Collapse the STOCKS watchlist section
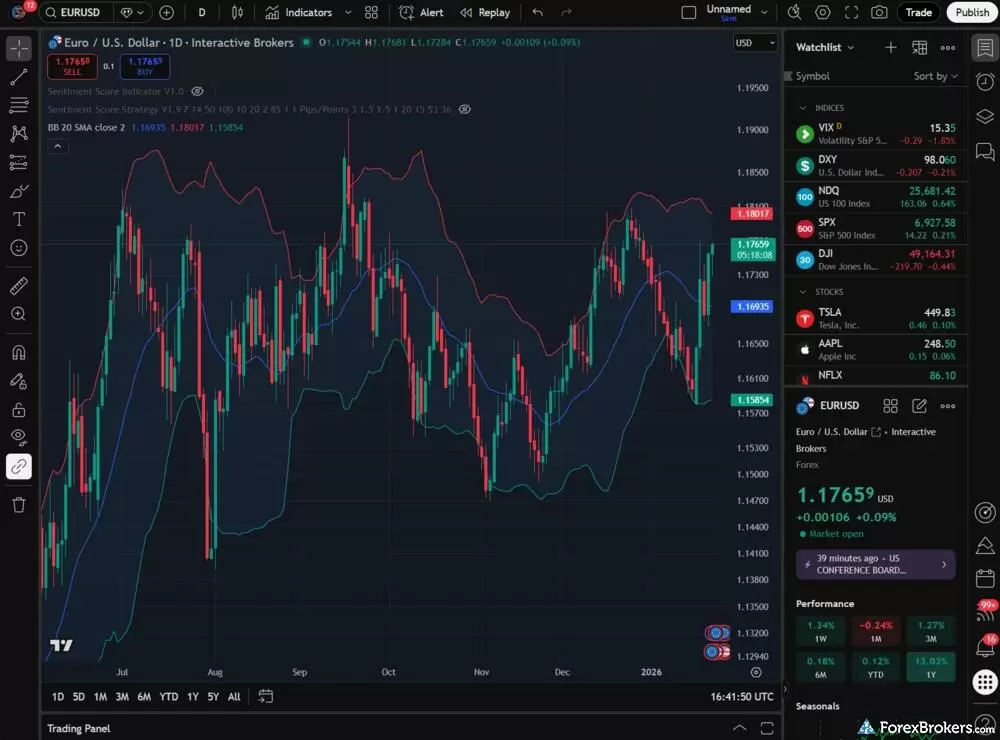Screen dimensions: 1000x740 [803, 292]
